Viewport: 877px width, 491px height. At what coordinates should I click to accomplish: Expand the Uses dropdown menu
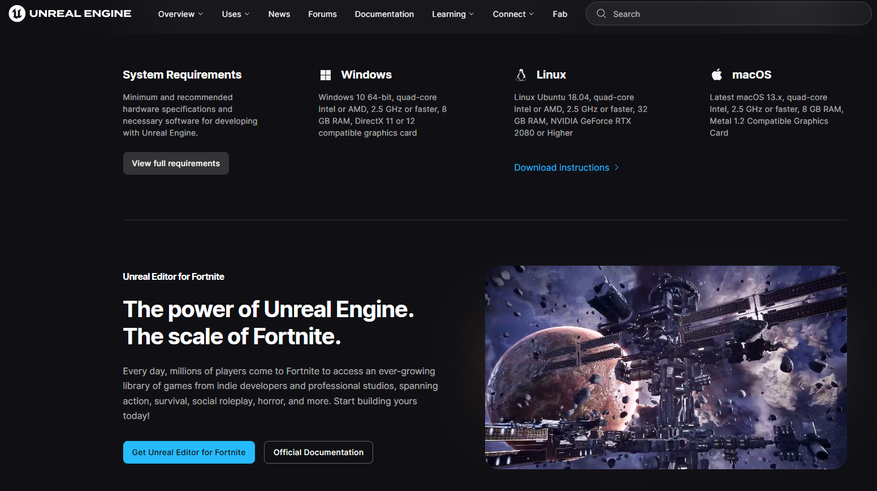(x=235, y=14)
